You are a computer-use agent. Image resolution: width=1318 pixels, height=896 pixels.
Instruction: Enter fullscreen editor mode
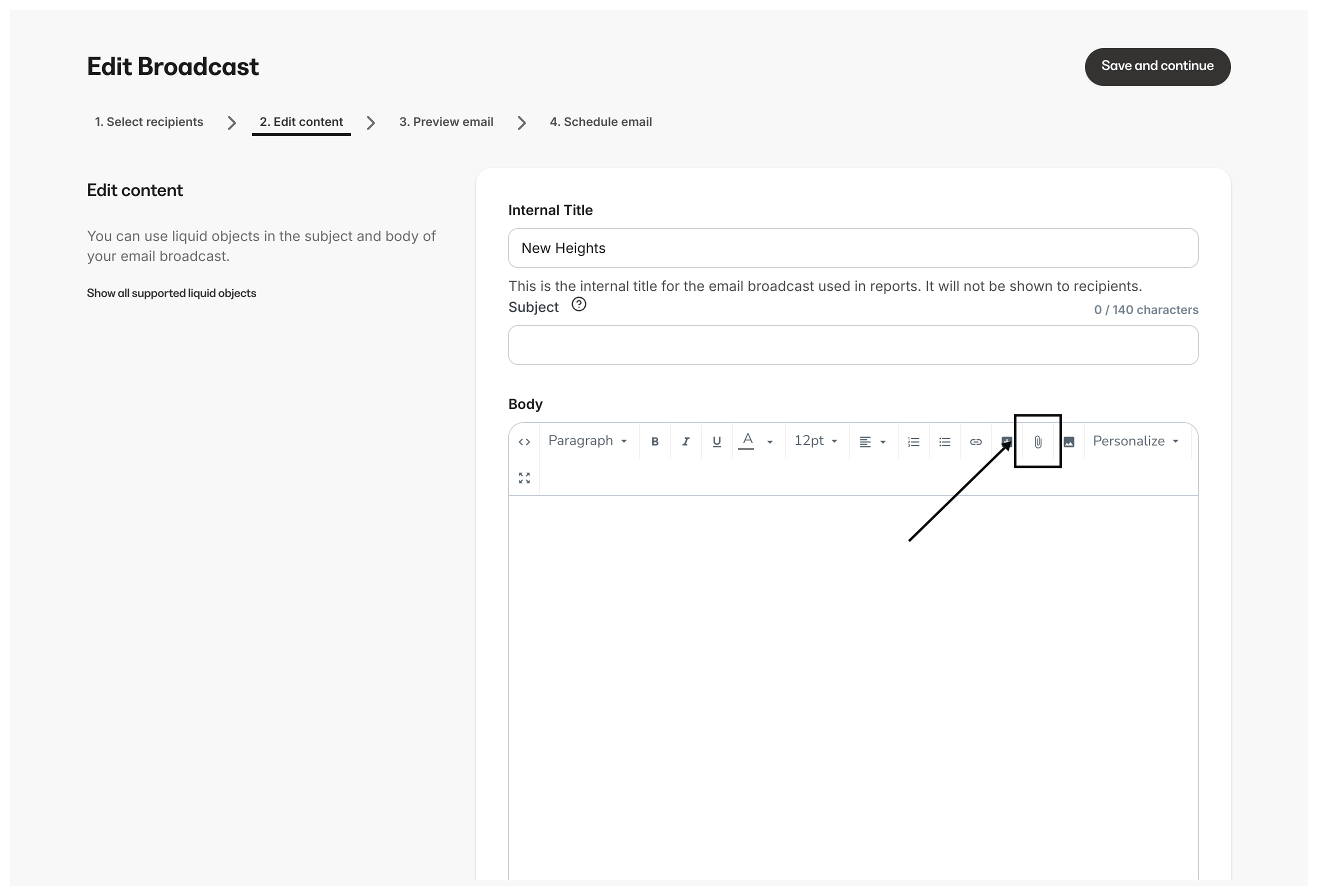click(524, 478)
